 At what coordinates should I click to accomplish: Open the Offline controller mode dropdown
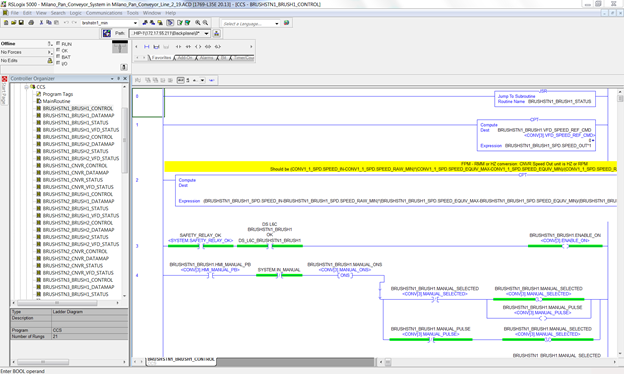point(50,43)
